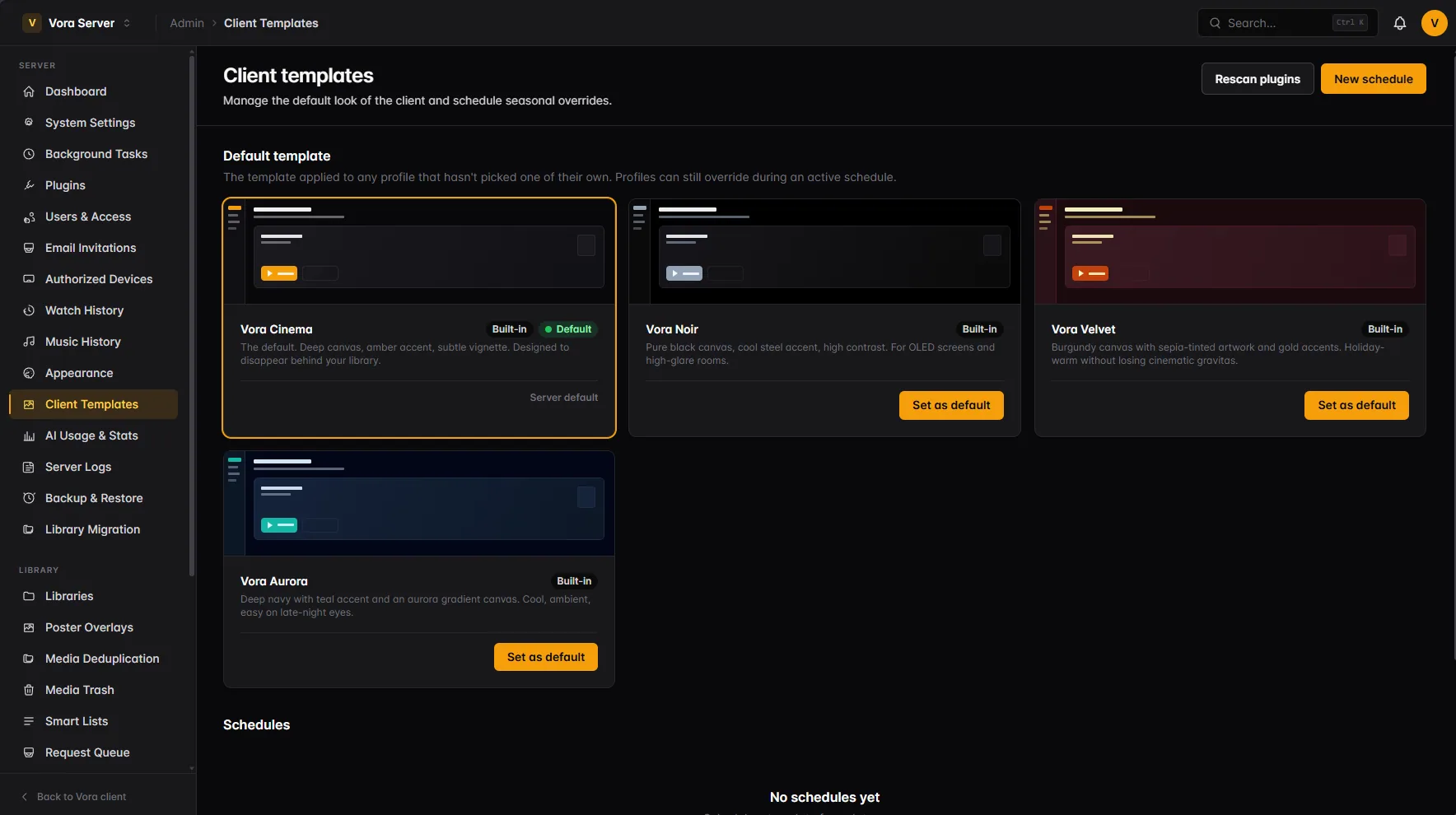Image resolution: width=1456 pixels, height=815 pixels.
Task: Click the Admin breadcrumb link
Action: point(187,23)
